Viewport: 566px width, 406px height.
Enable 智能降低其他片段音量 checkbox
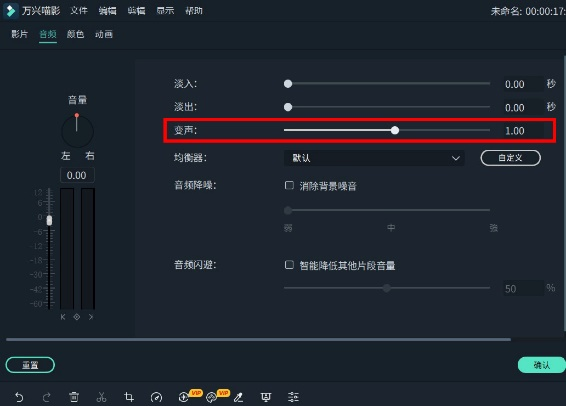click(x=289, y=265)
